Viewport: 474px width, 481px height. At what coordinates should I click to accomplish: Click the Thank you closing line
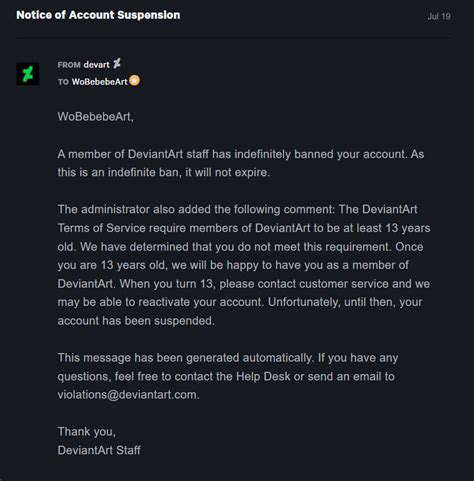pyautogui.click(x=87, y=432)
